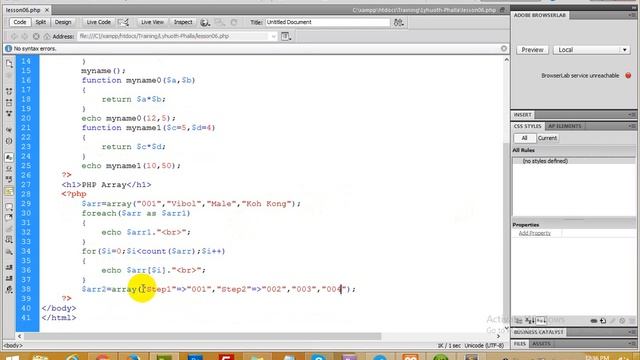Click the Refresh Design View icon
Image resolution: width=640 pixels, height=360 pixels.
point(234,22)
